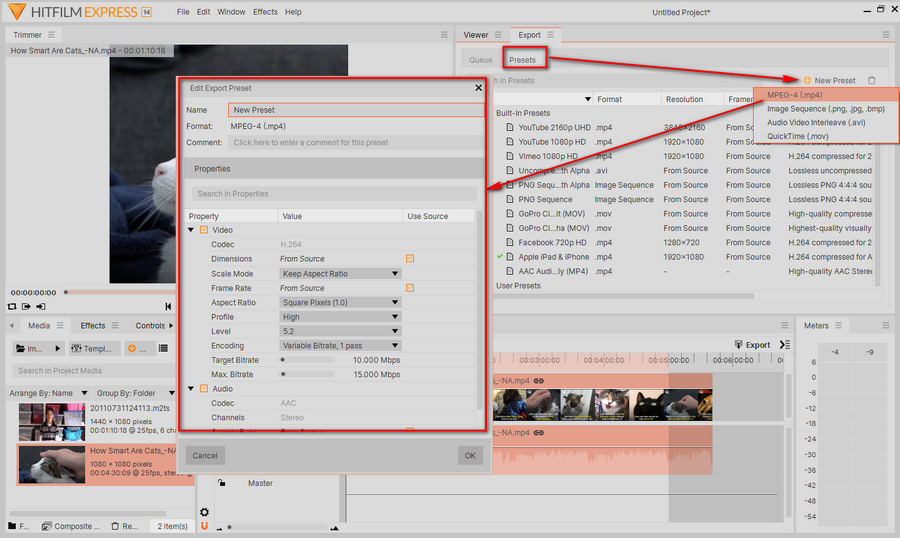900x538 pixels.
Task: Open the Viewer tab menu icon
Action: 498,35
